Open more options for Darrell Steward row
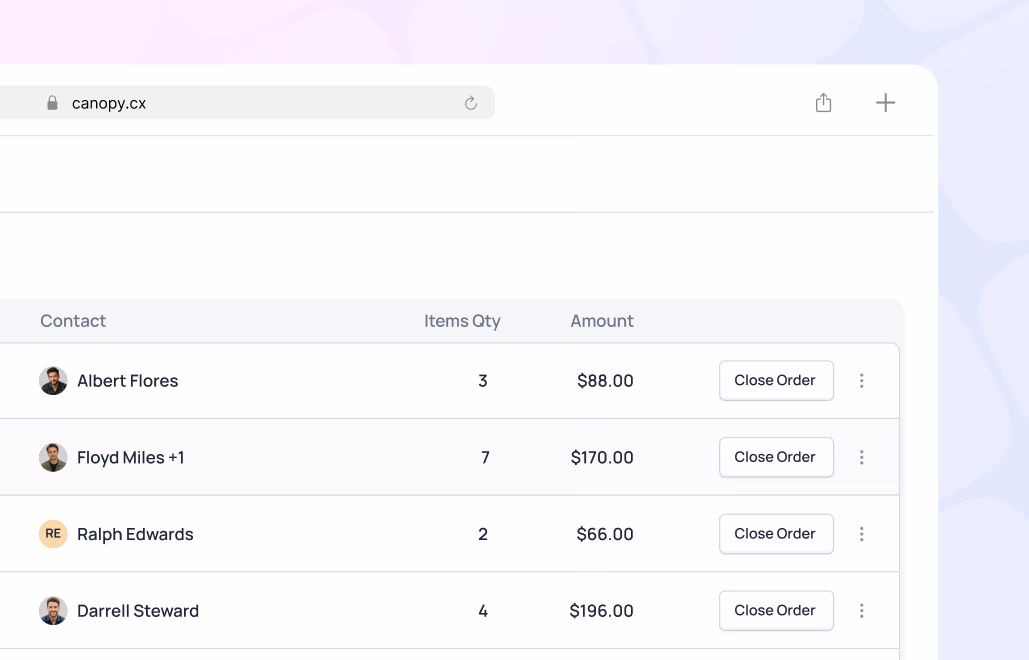1029x660 pixels. coord(862,611)
